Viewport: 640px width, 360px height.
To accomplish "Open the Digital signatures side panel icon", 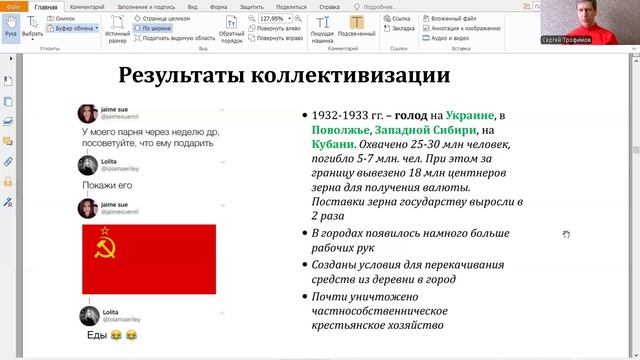I will tap(8, 202).
